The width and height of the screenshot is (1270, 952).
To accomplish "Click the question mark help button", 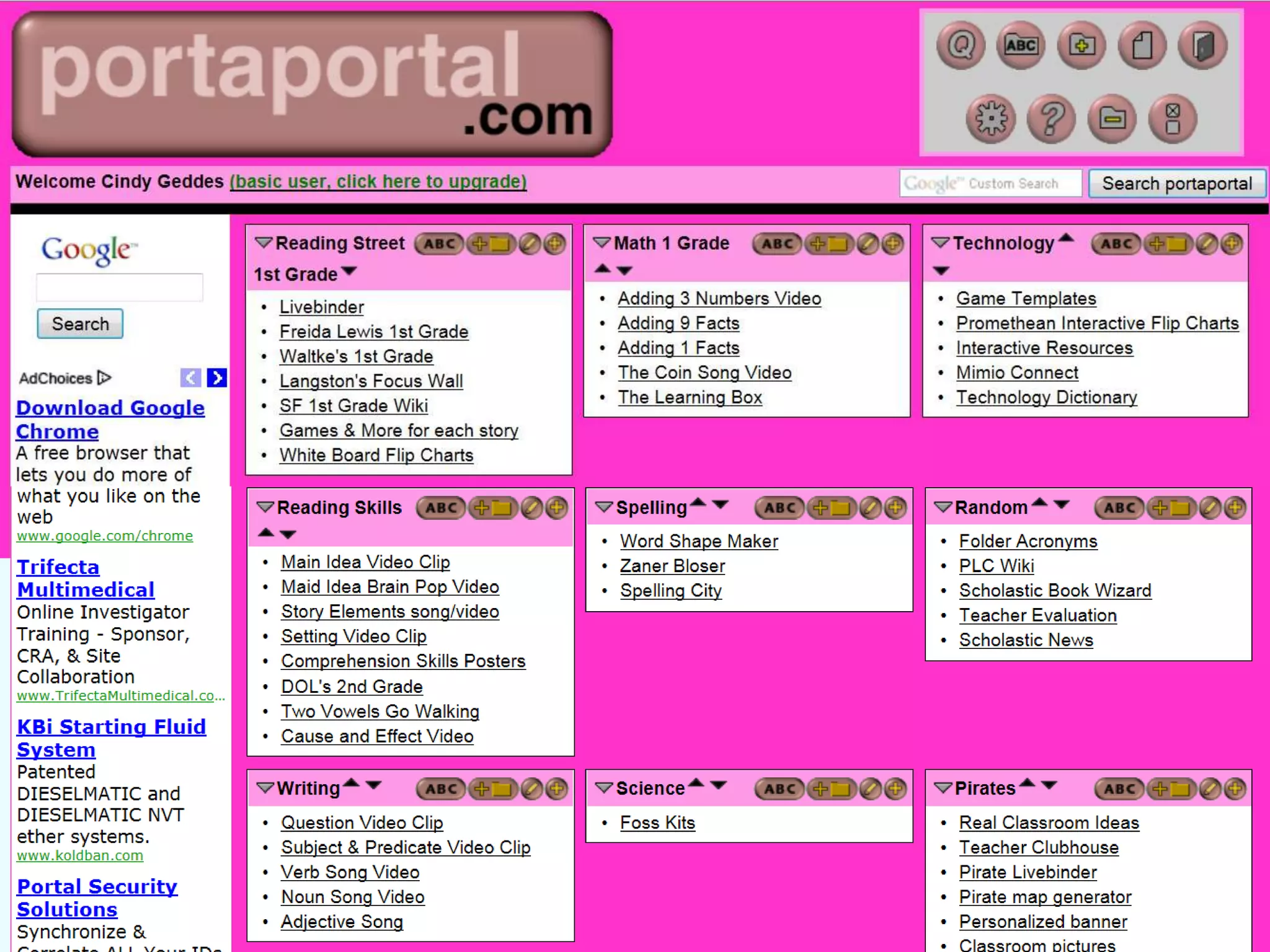I will [1051, 118].
